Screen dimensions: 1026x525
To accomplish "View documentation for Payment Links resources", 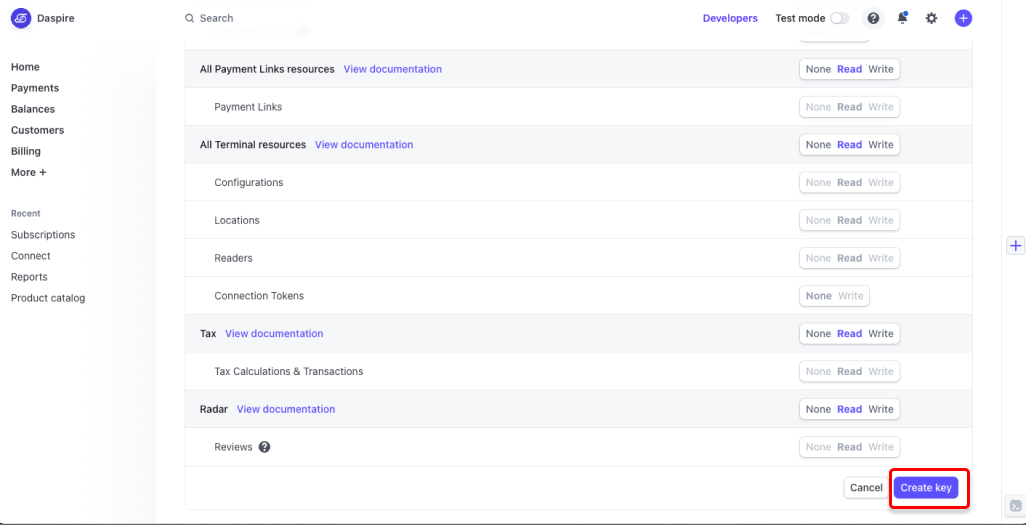I will [393, 69].
